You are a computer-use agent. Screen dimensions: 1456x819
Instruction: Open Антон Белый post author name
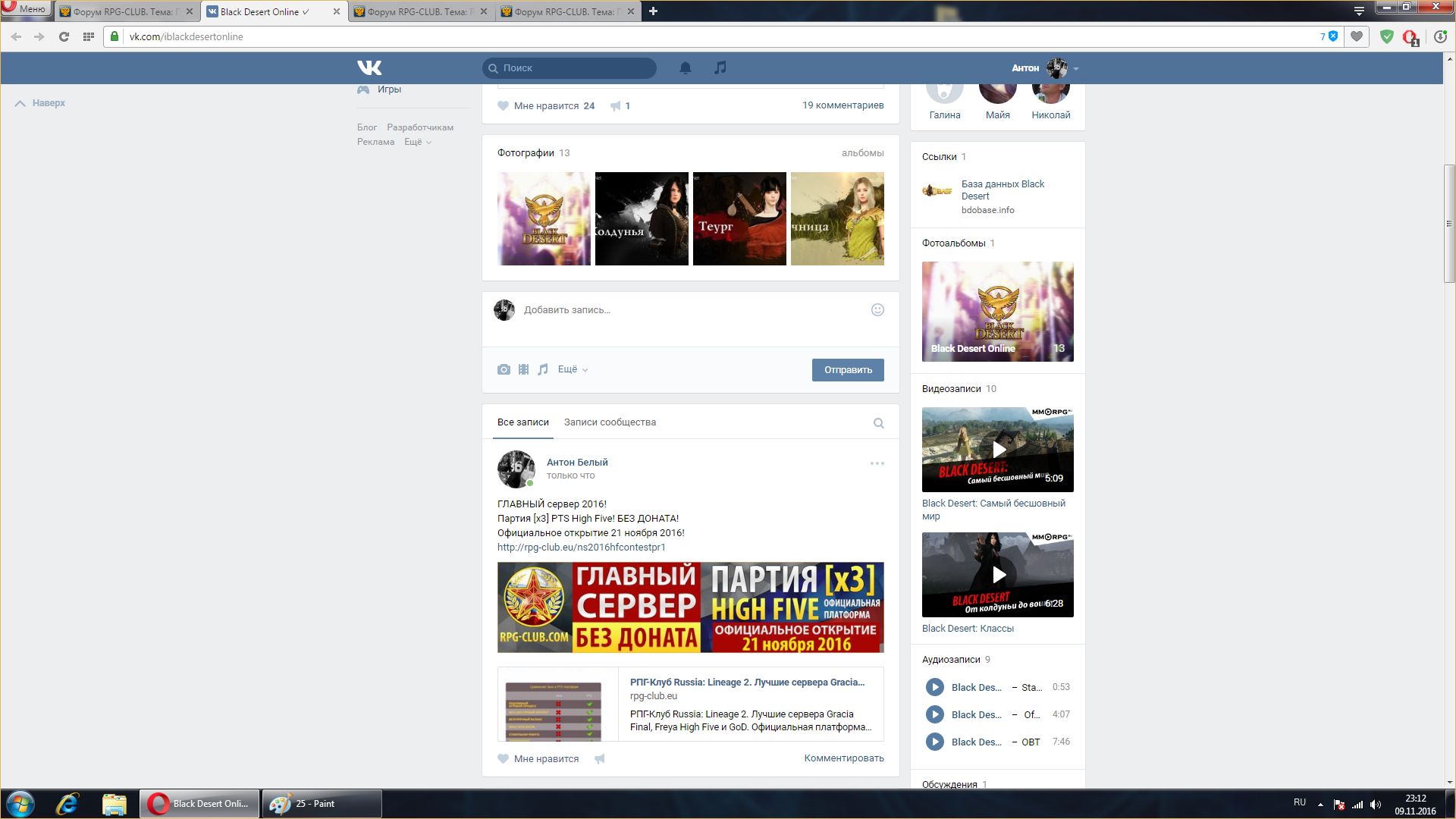pos(577,463)
